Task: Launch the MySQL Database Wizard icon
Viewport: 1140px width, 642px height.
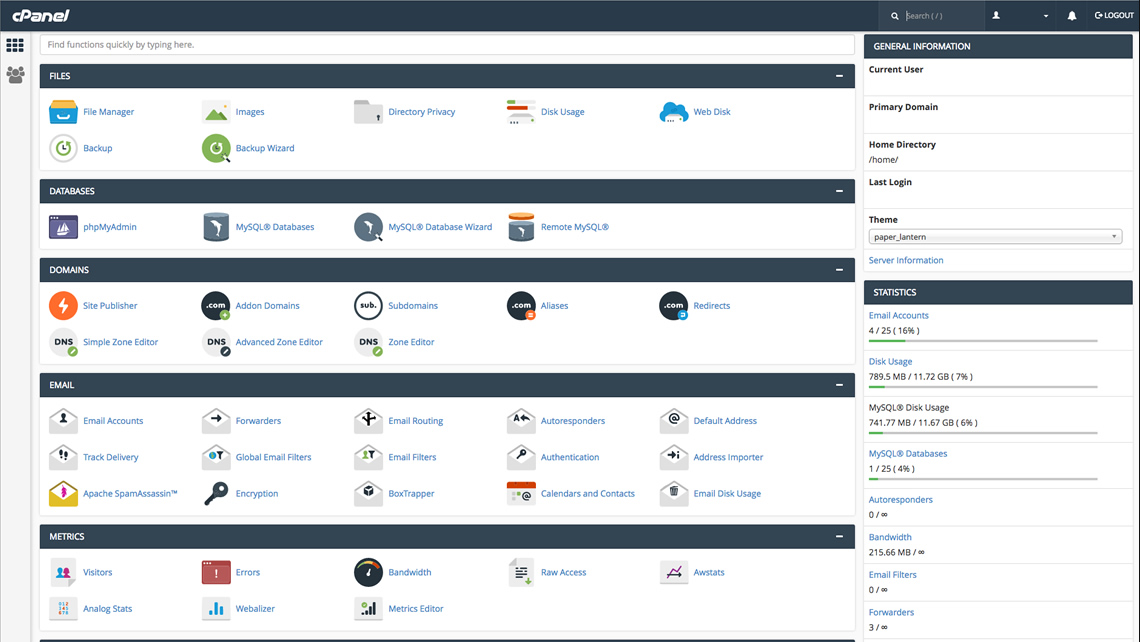Action: pyautogui.click(x=369, y=227)
